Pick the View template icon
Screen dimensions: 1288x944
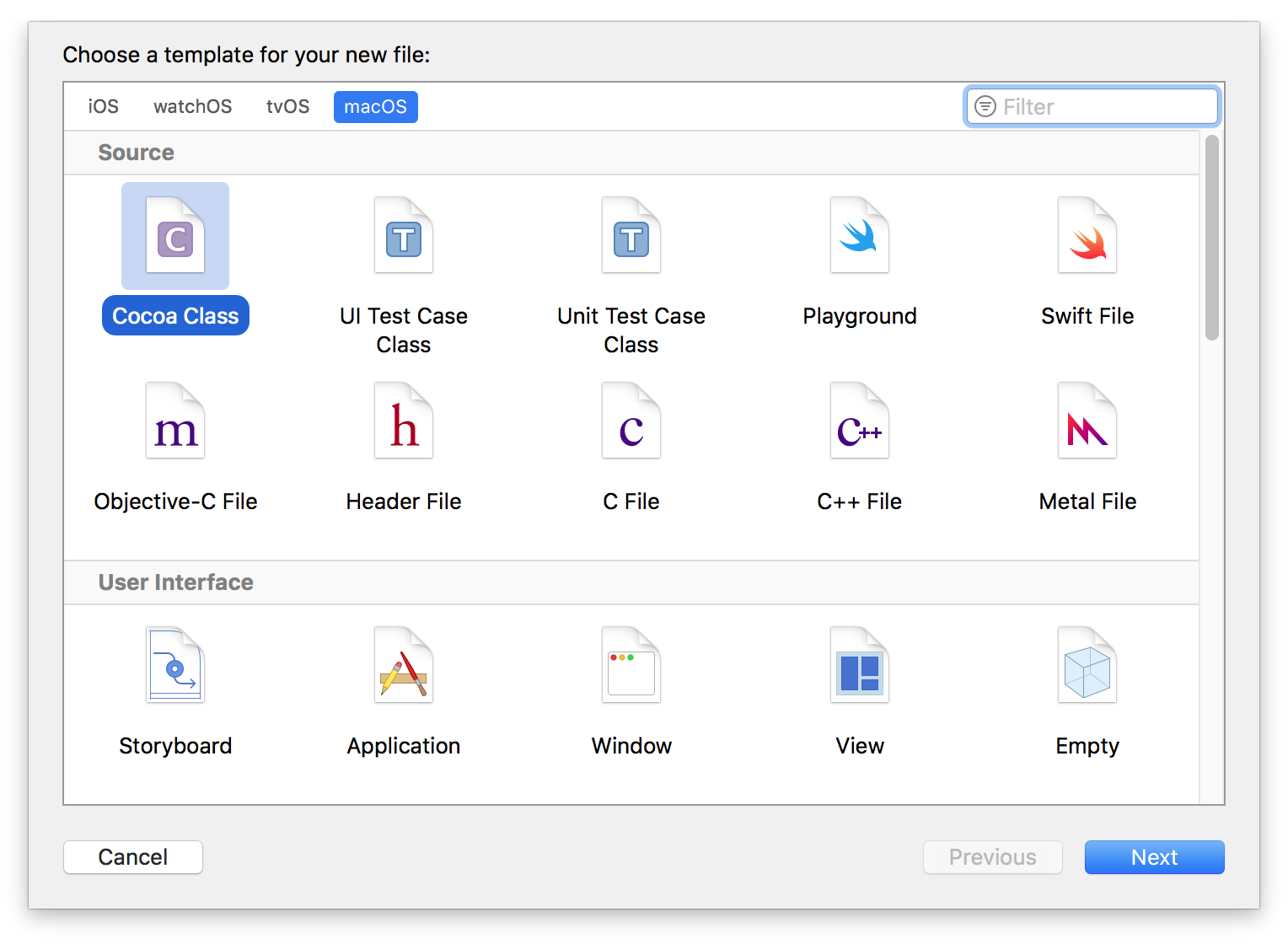[x=860, y=665]
